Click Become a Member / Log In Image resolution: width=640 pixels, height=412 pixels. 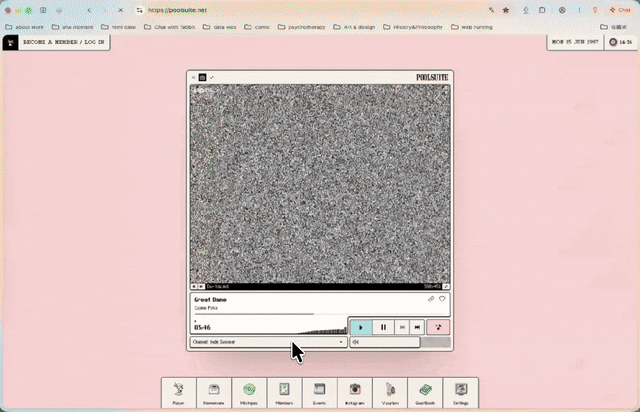click(x=64, y=42)
